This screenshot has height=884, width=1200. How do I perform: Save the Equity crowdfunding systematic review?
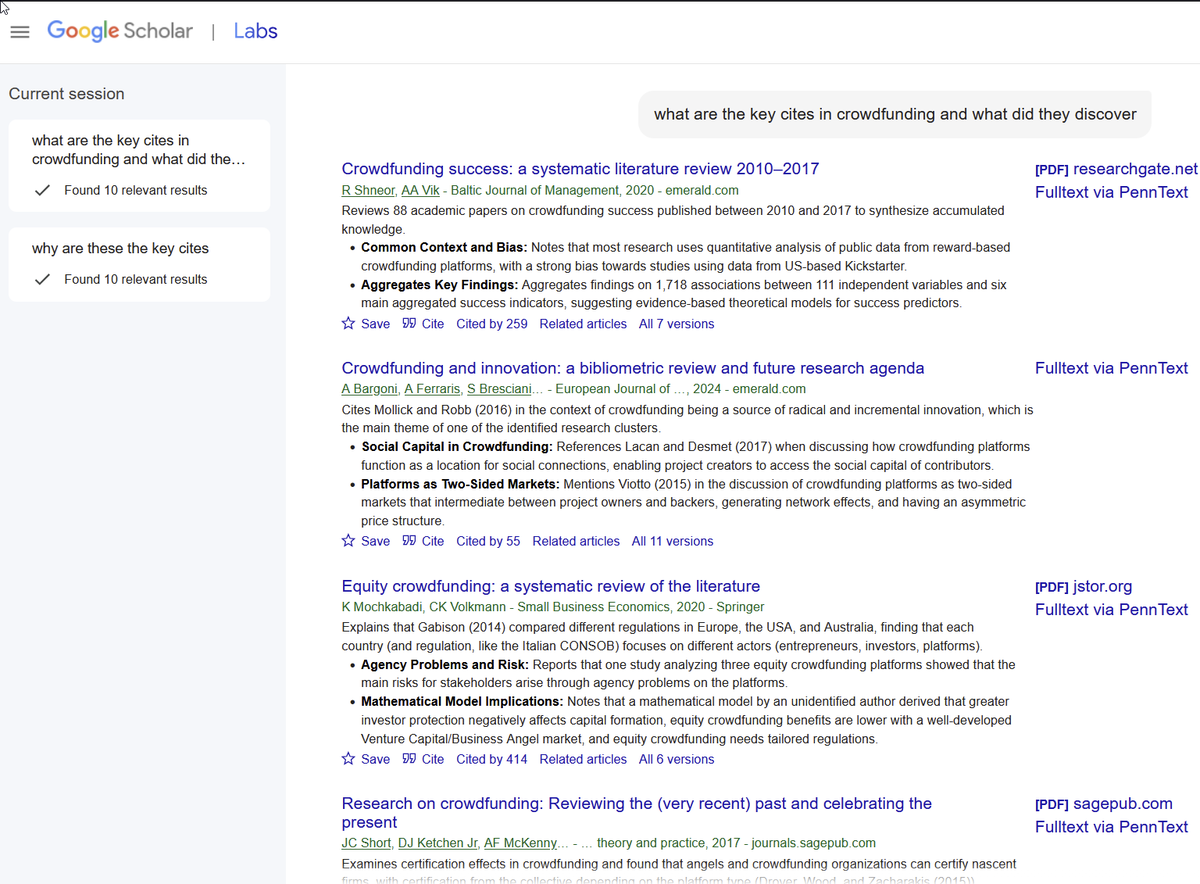tap(365, 759)
